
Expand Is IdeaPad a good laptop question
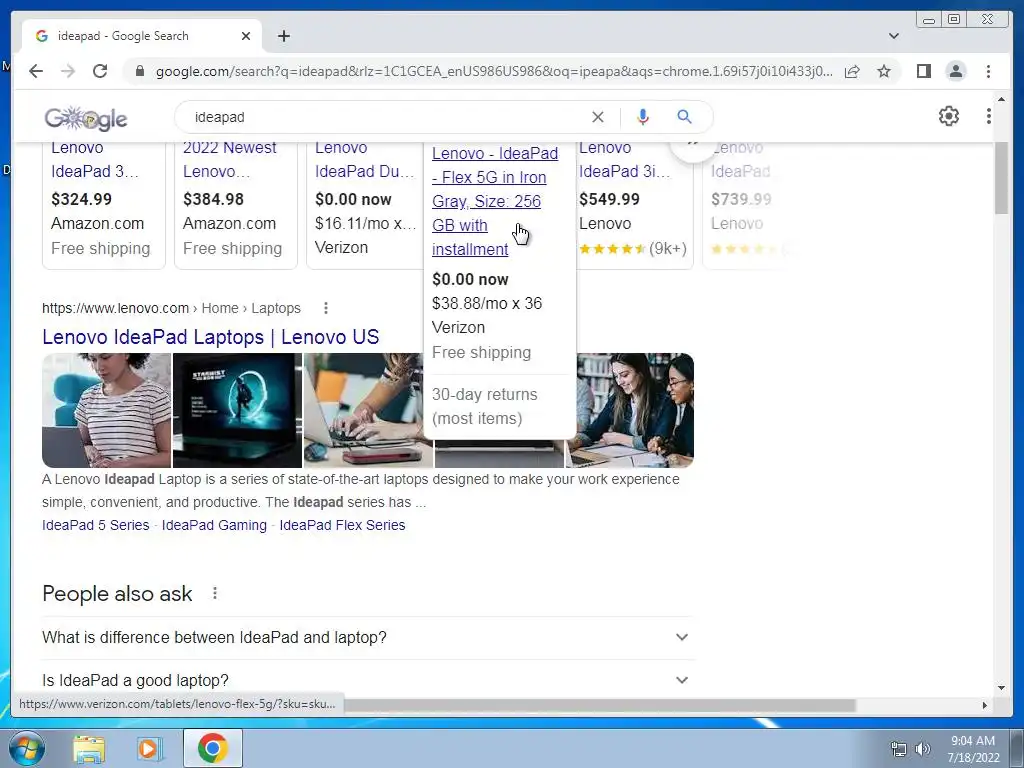[367, 680]
